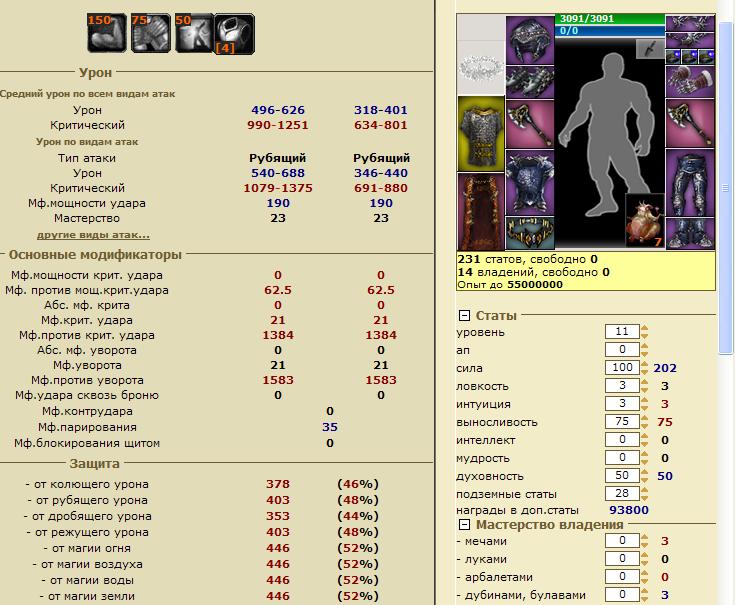This screenshot has width=735, height=605.
Task: Collapse the Статы section
Action: click(x=464, y=315)
